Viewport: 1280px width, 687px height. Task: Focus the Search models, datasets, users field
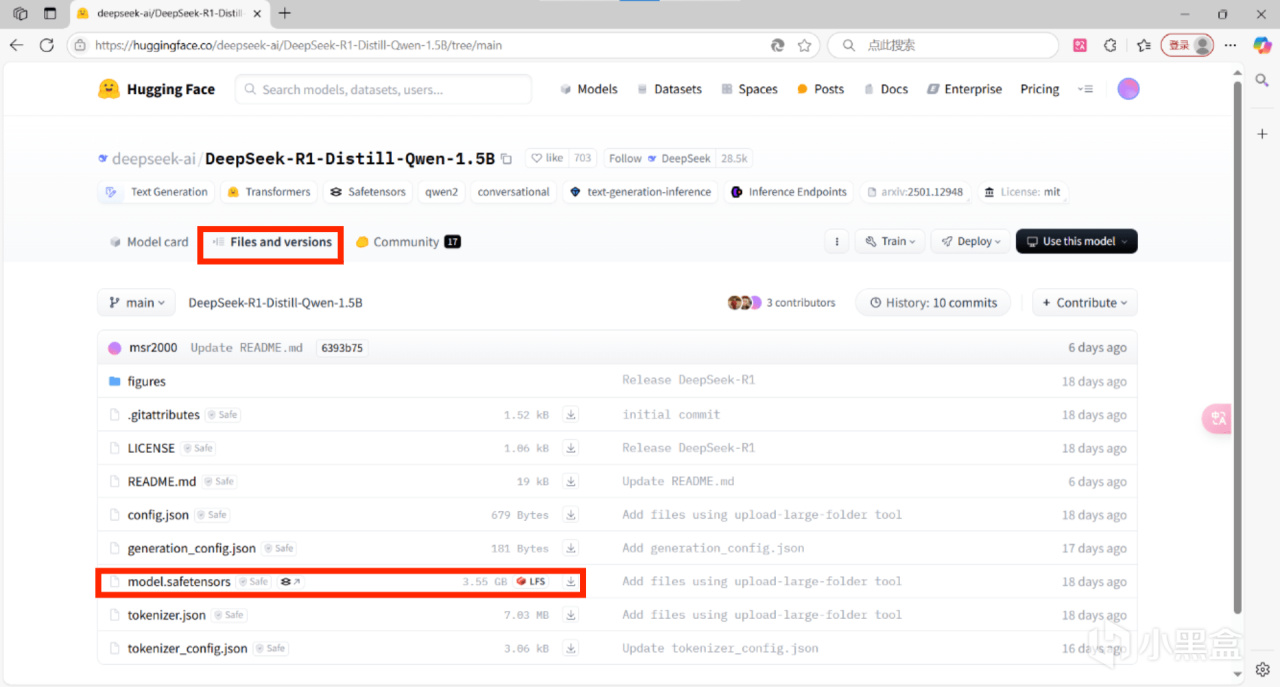click(x=384, y=89)
